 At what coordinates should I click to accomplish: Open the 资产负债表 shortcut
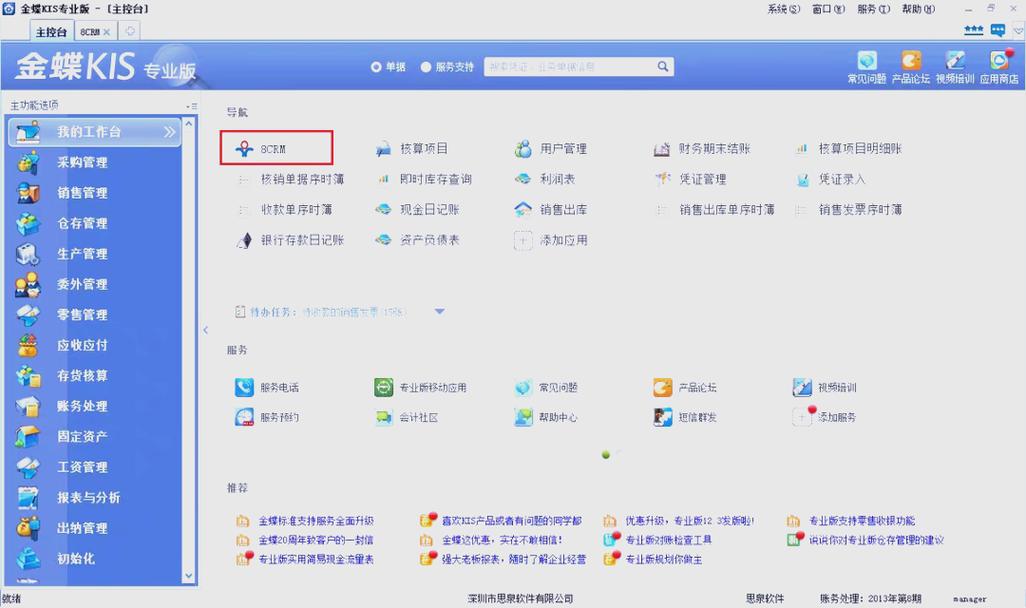click(x=417, y=240)
